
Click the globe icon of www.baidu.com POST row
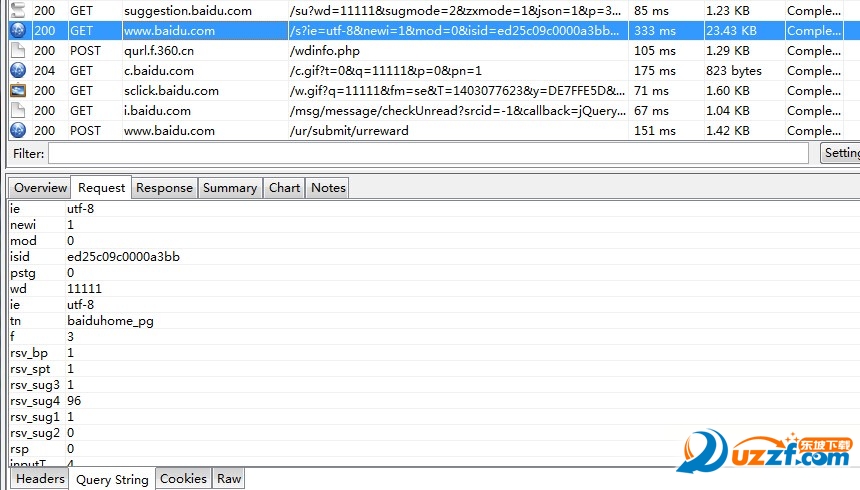pyautogui.click(x=18, y=131)
